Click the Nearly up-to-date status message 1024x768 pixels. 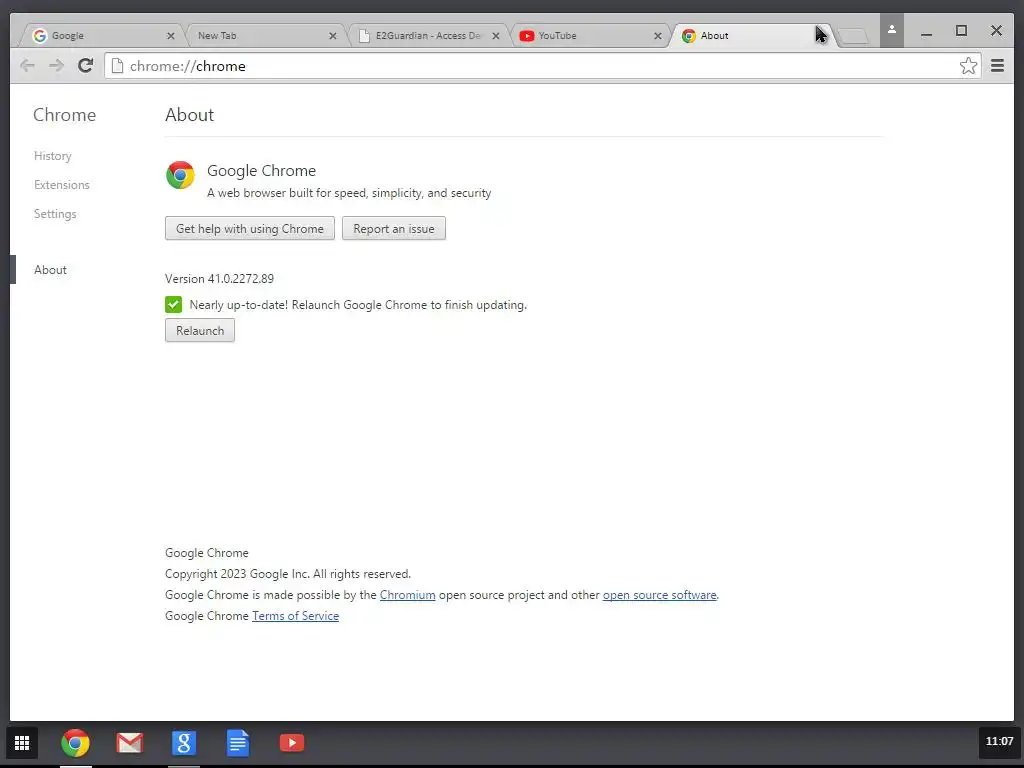[358, 305]
